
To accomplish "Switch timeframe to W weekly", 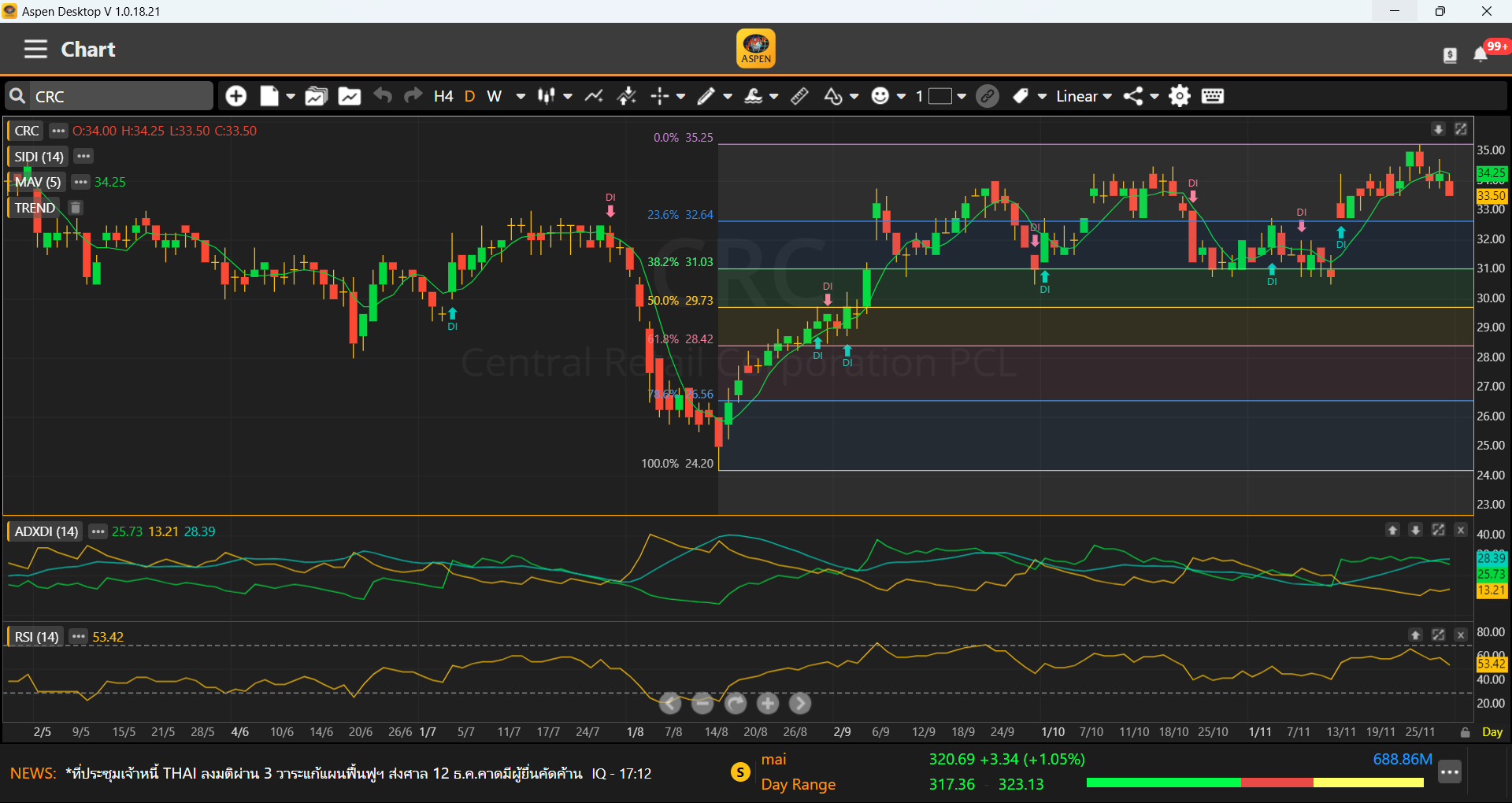I will point(495,96).
